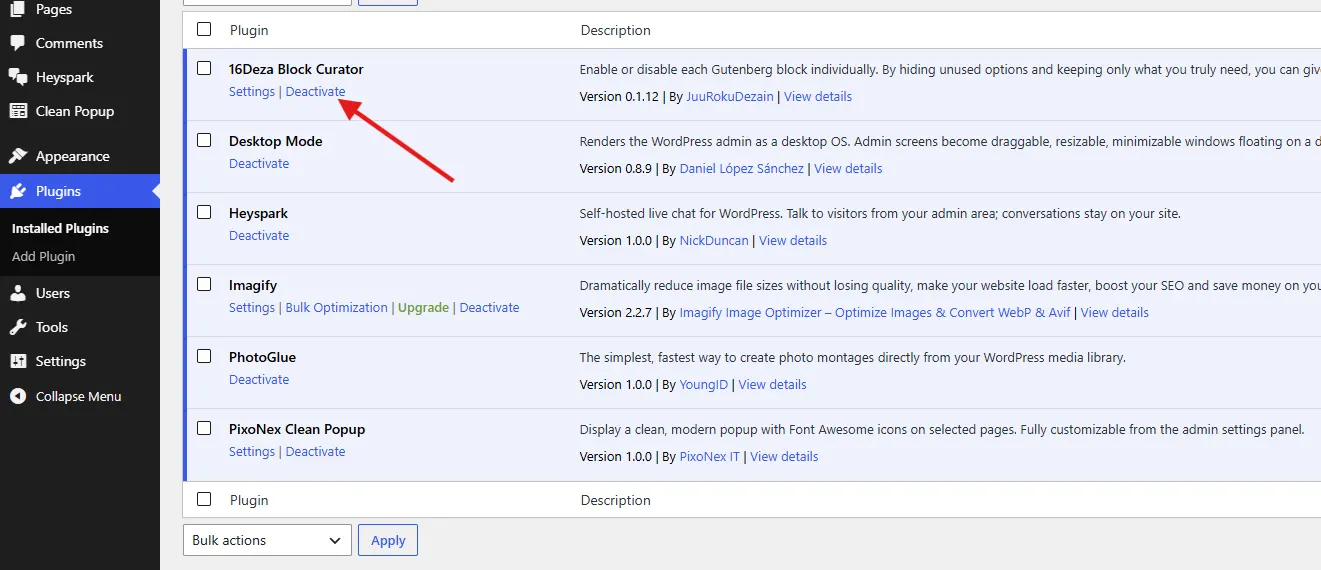The image size is (1321, 570).
Task: Check the PhotoGlue plugin checkbox
Action: point(204,356)
